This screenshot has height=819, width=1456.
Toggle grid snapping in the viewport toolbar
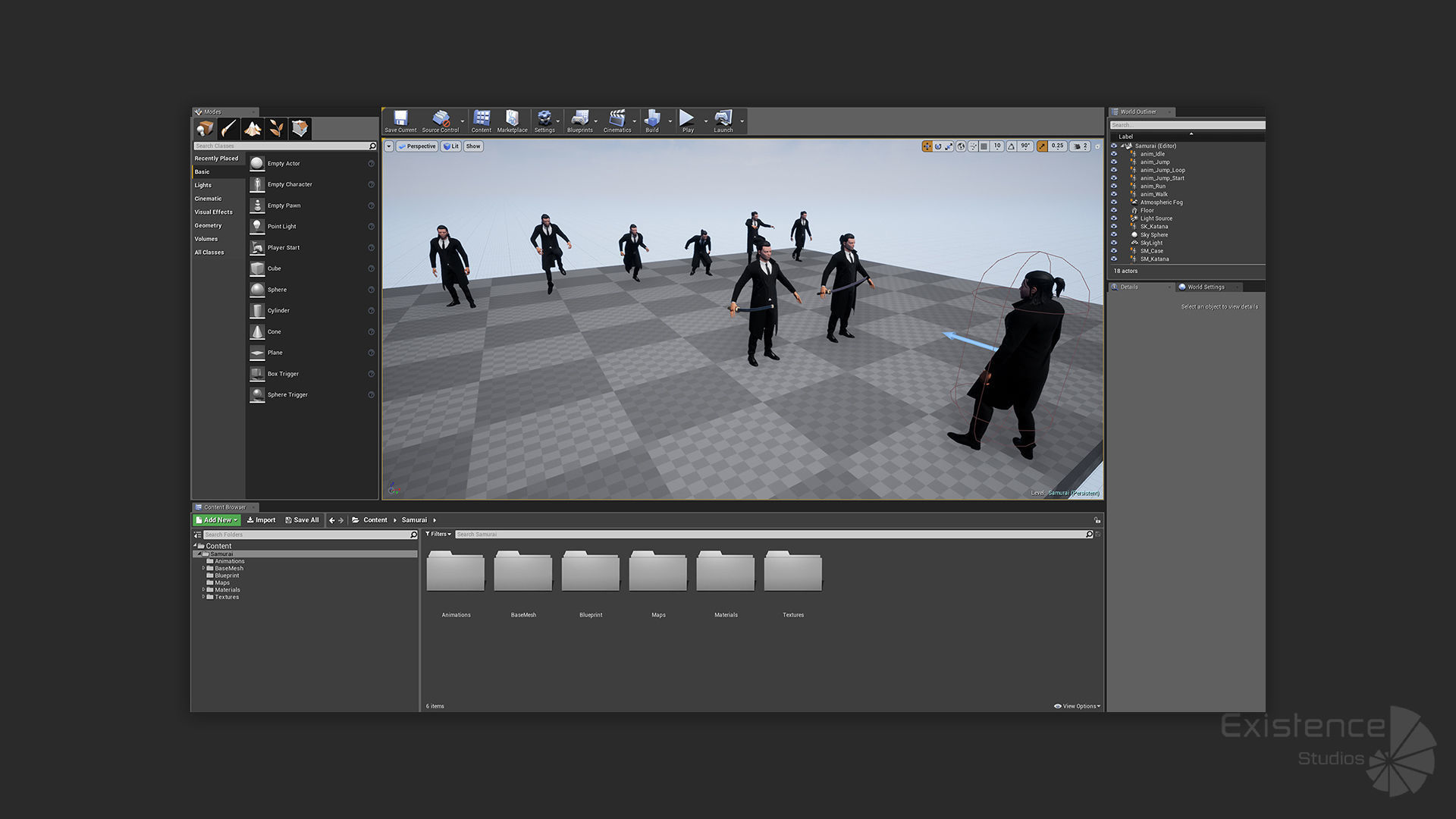tap(984, 146)
